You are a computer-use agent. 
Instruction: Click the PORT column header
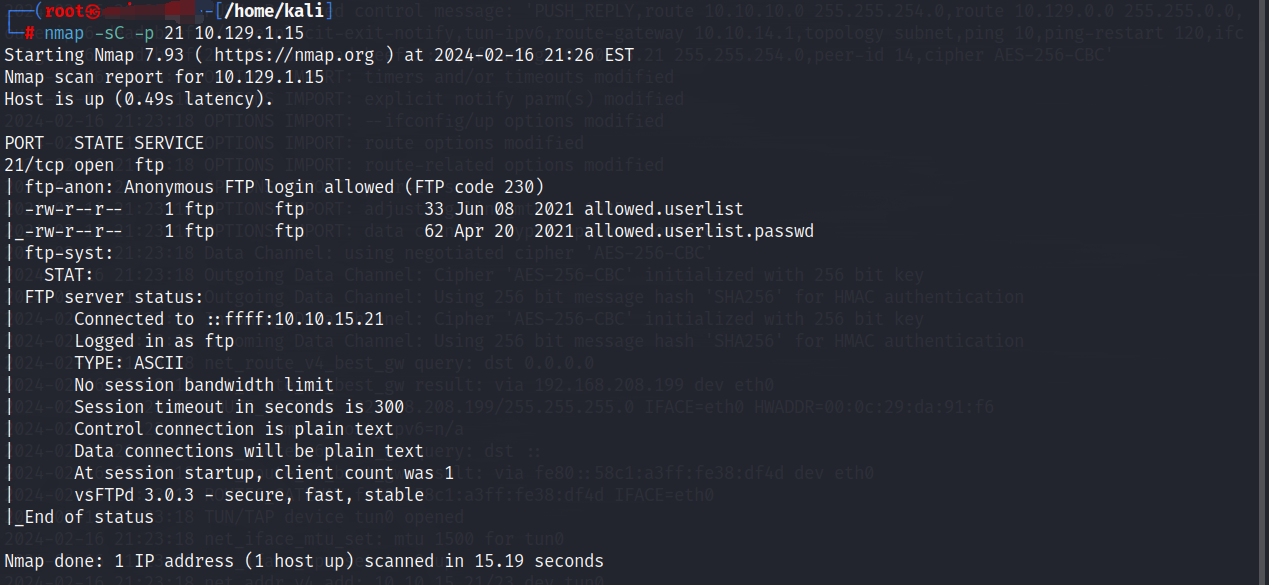pyautogui.click(x=24, y=143)
